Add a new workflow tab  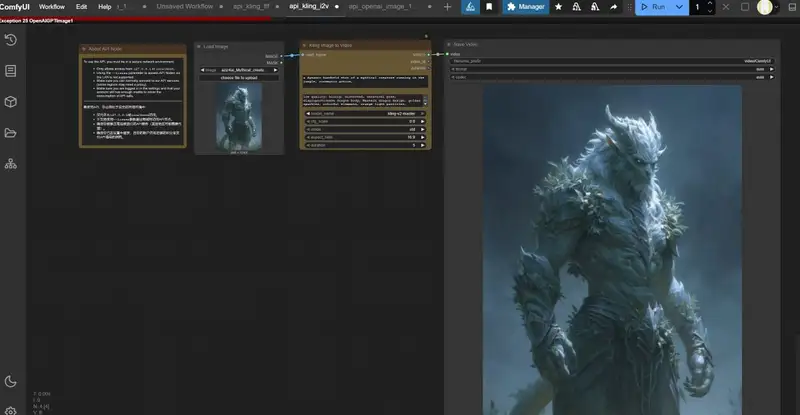(447, 7)
